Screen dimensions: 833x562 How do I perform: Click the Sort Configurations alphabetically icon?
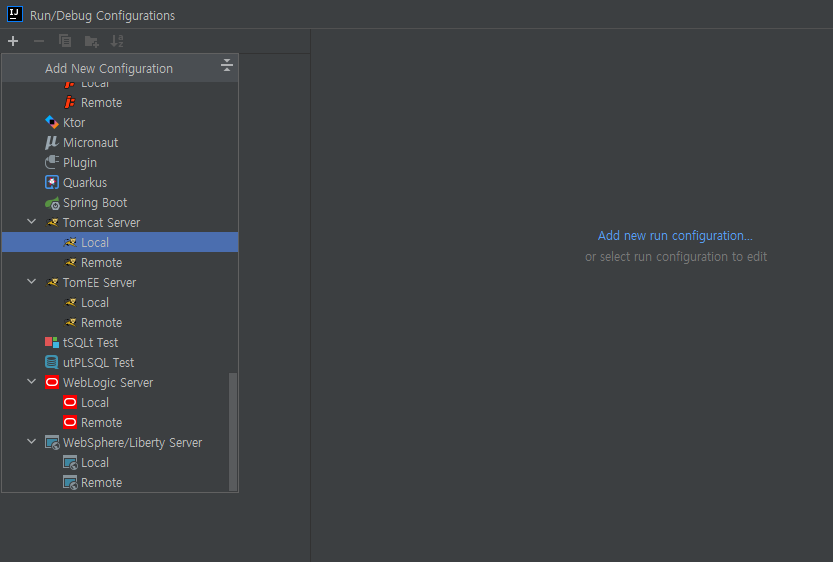[117, 41]
